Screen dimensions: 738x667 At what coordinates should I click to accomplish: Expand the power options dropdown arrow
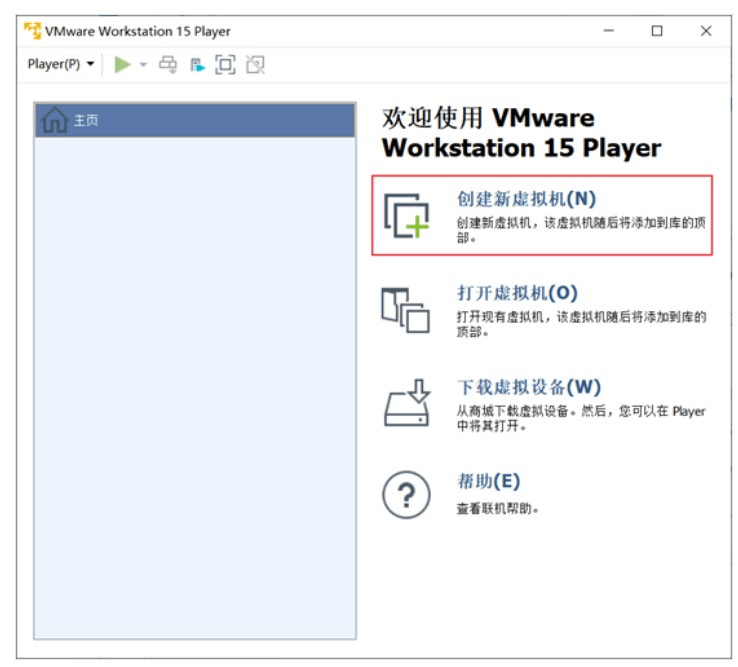coord(143,65)
